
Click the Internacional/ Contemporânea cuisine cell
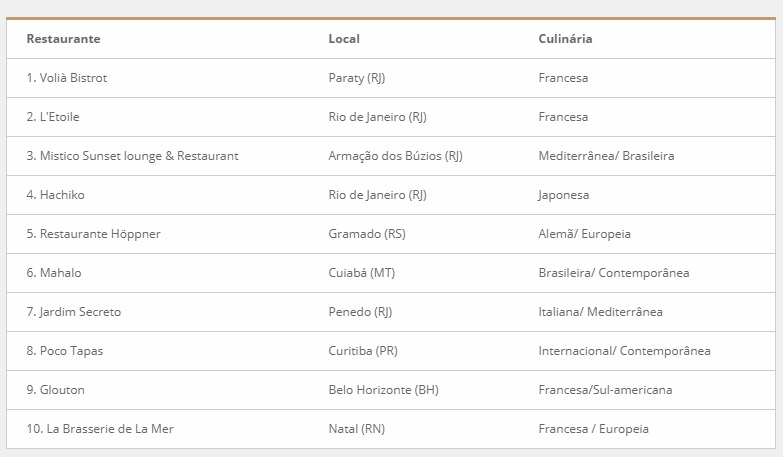(624, 351)
